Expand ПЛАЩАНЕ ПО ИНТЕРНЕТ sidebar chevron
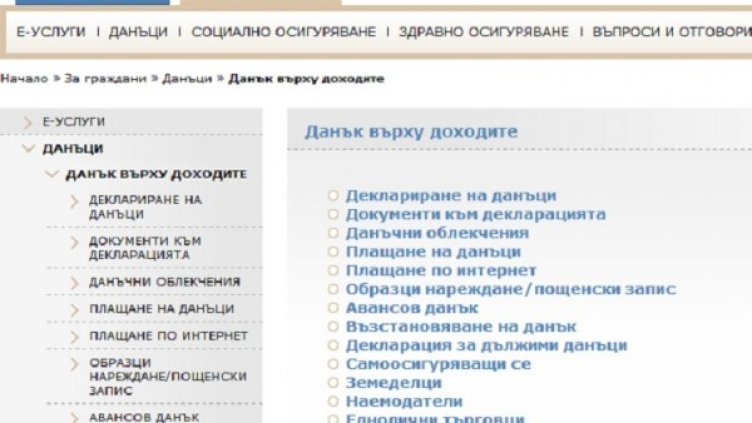This screenshot has width=752, height=423. pos(74,337)
